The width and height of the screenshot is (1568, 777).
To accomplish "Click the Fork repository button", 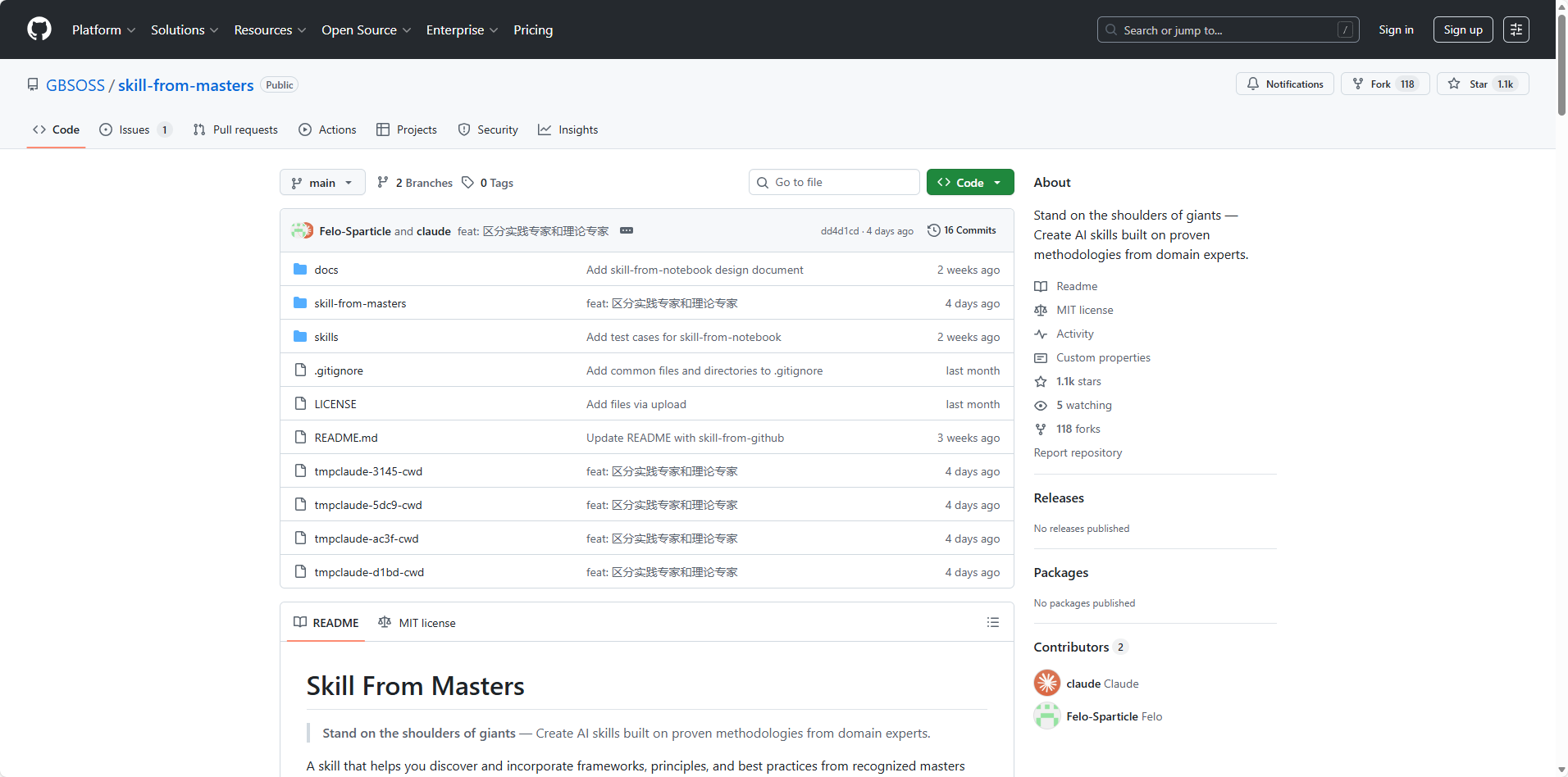I will 1384,84.
